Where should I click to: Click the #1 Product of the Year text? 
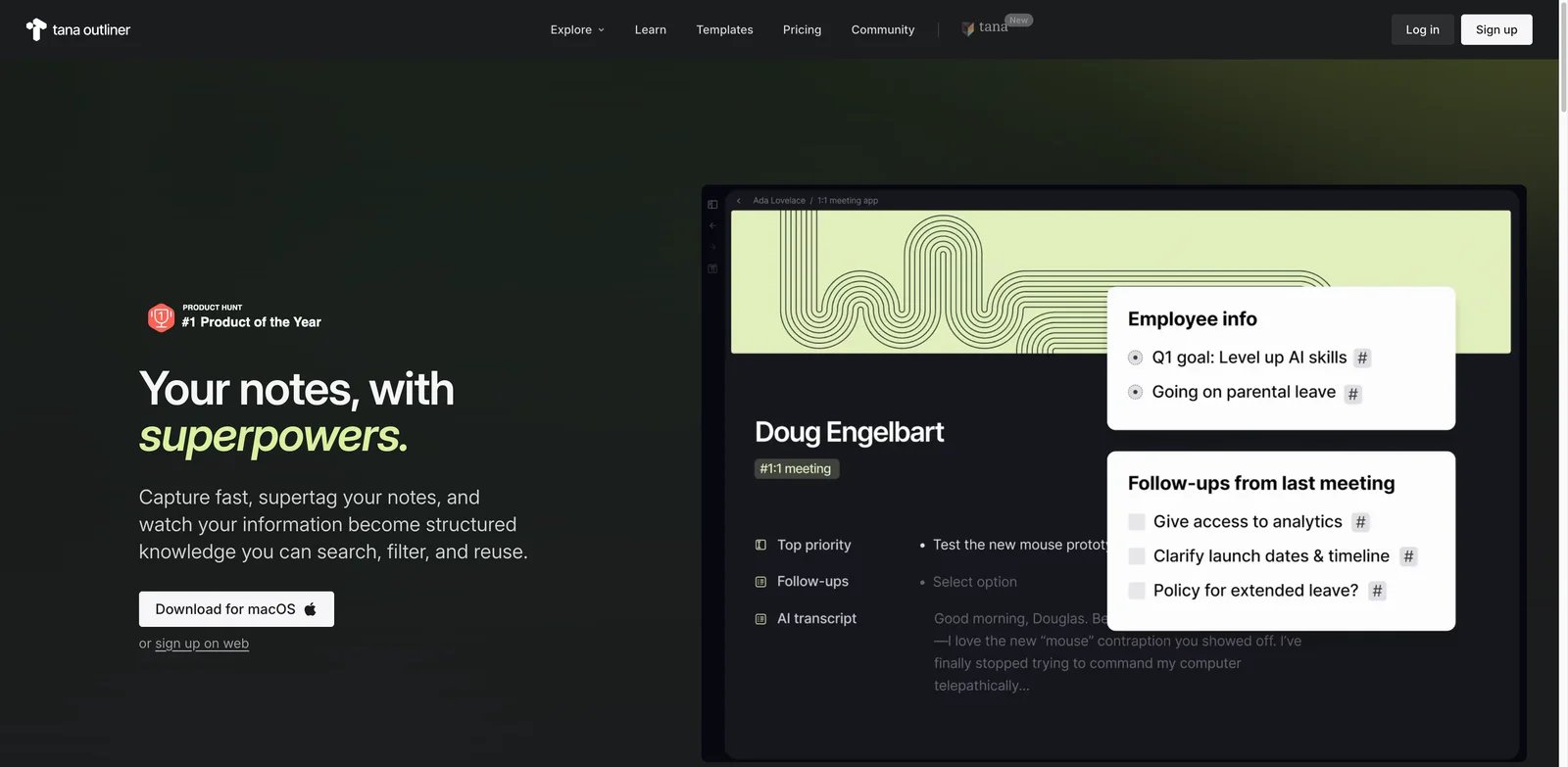point(251,322)
